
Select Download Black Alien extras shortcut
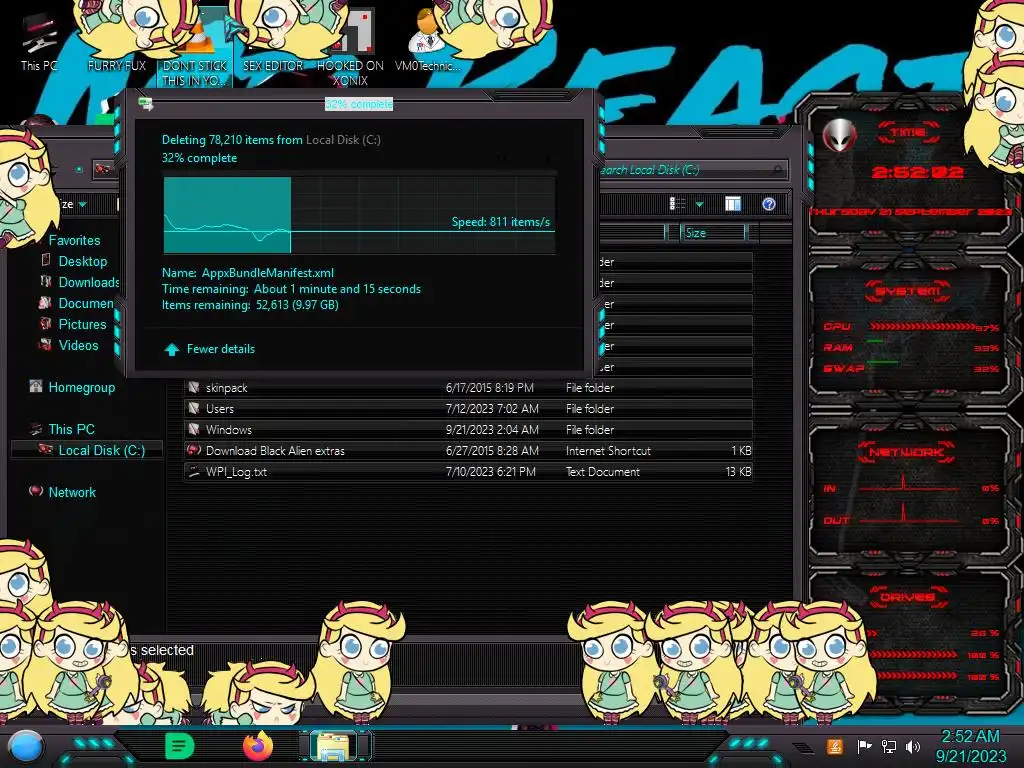pyautogui.click(x=469, y=450)
